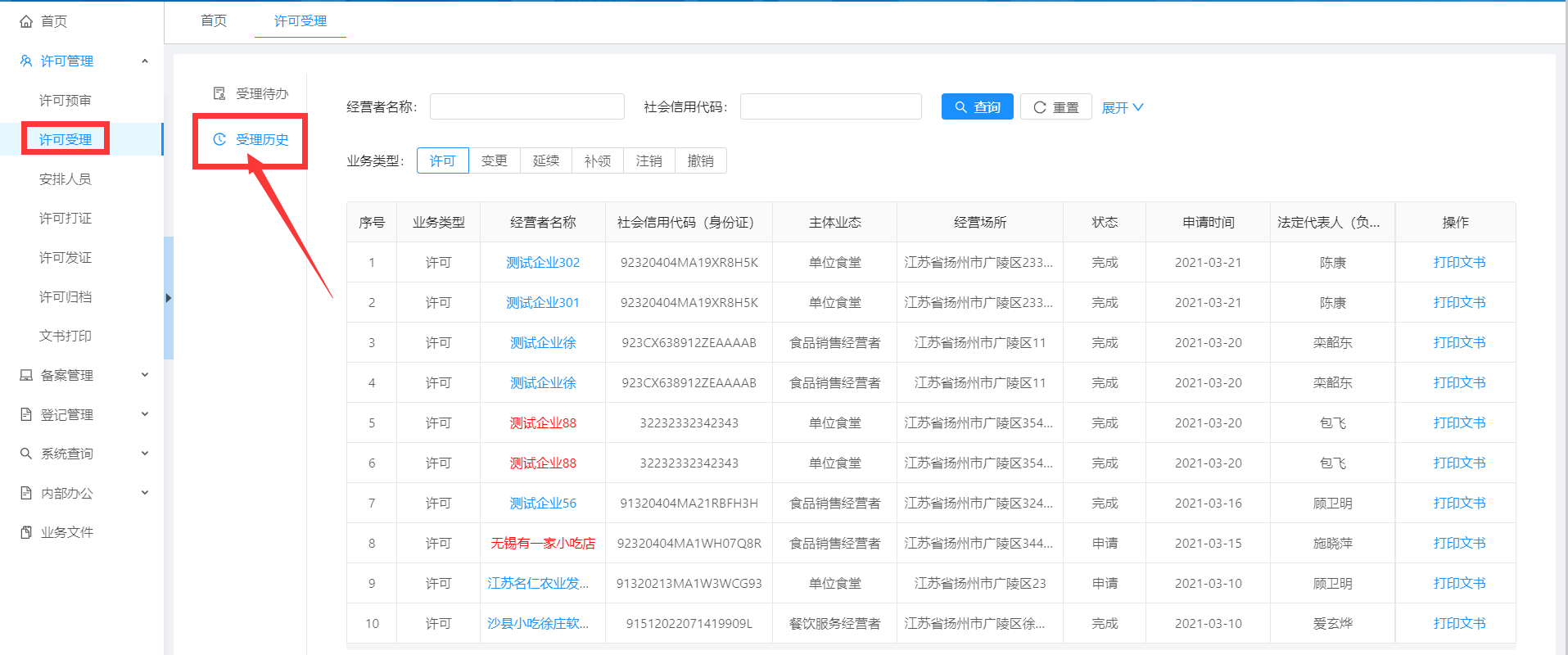Screen dimensions: 1568x655
Task: Click the 登记管理 document icon
Action: (x=26, y=414)
